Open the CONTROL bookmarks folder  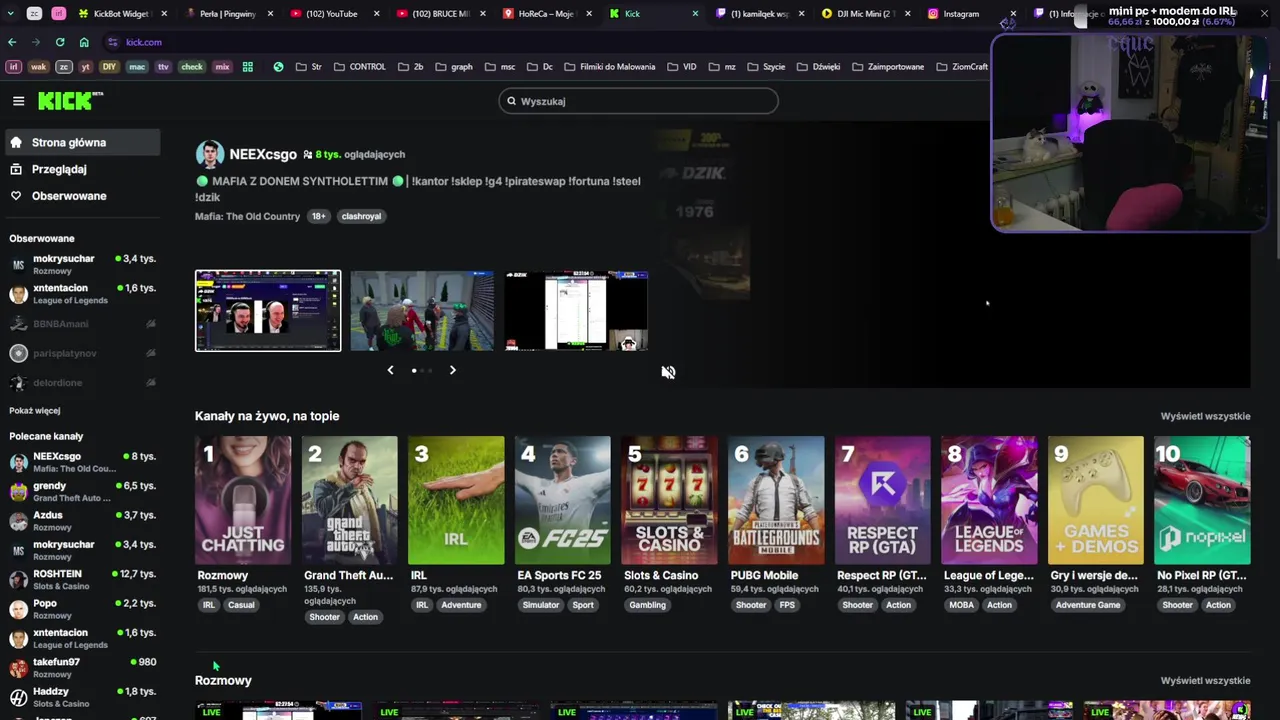[359, 67]
